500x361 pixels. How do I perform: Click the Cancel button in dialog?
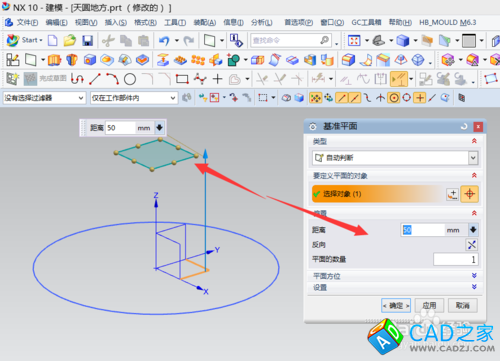tap(463, 305)
